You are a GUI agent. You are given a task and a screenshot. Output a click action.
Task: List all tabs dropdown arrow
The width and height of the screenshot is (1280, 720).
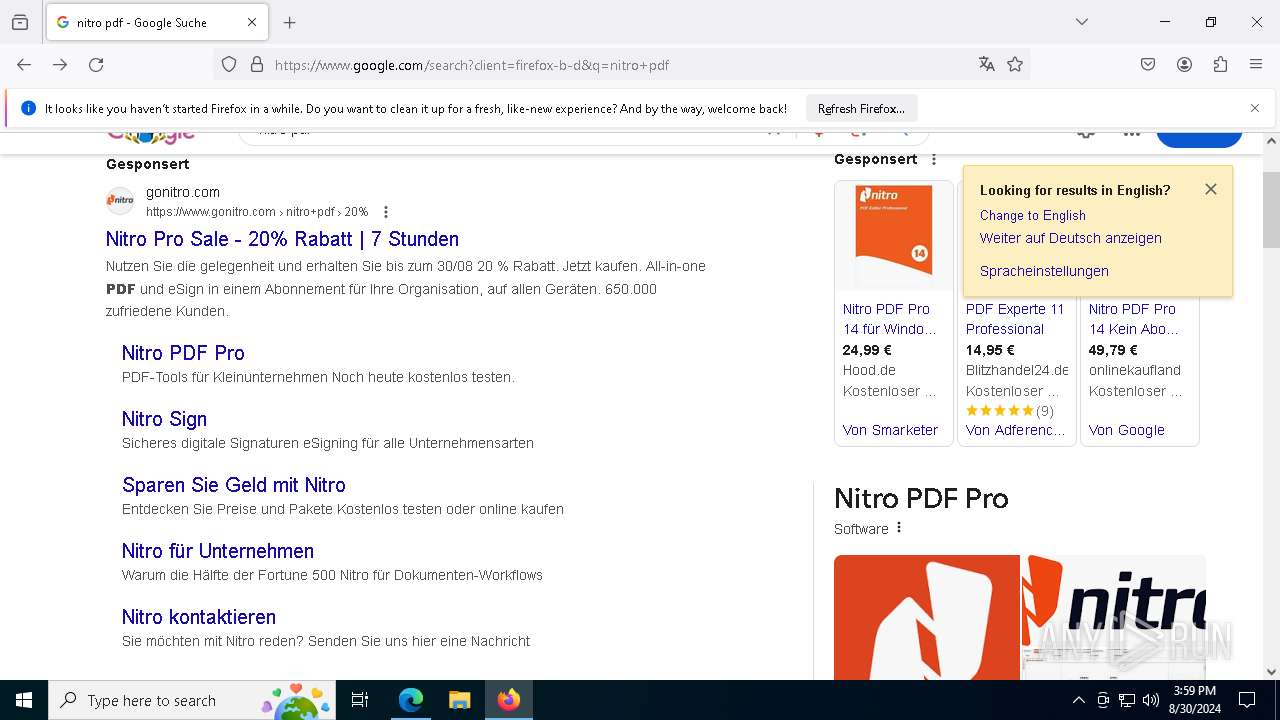pos(1082,22)
